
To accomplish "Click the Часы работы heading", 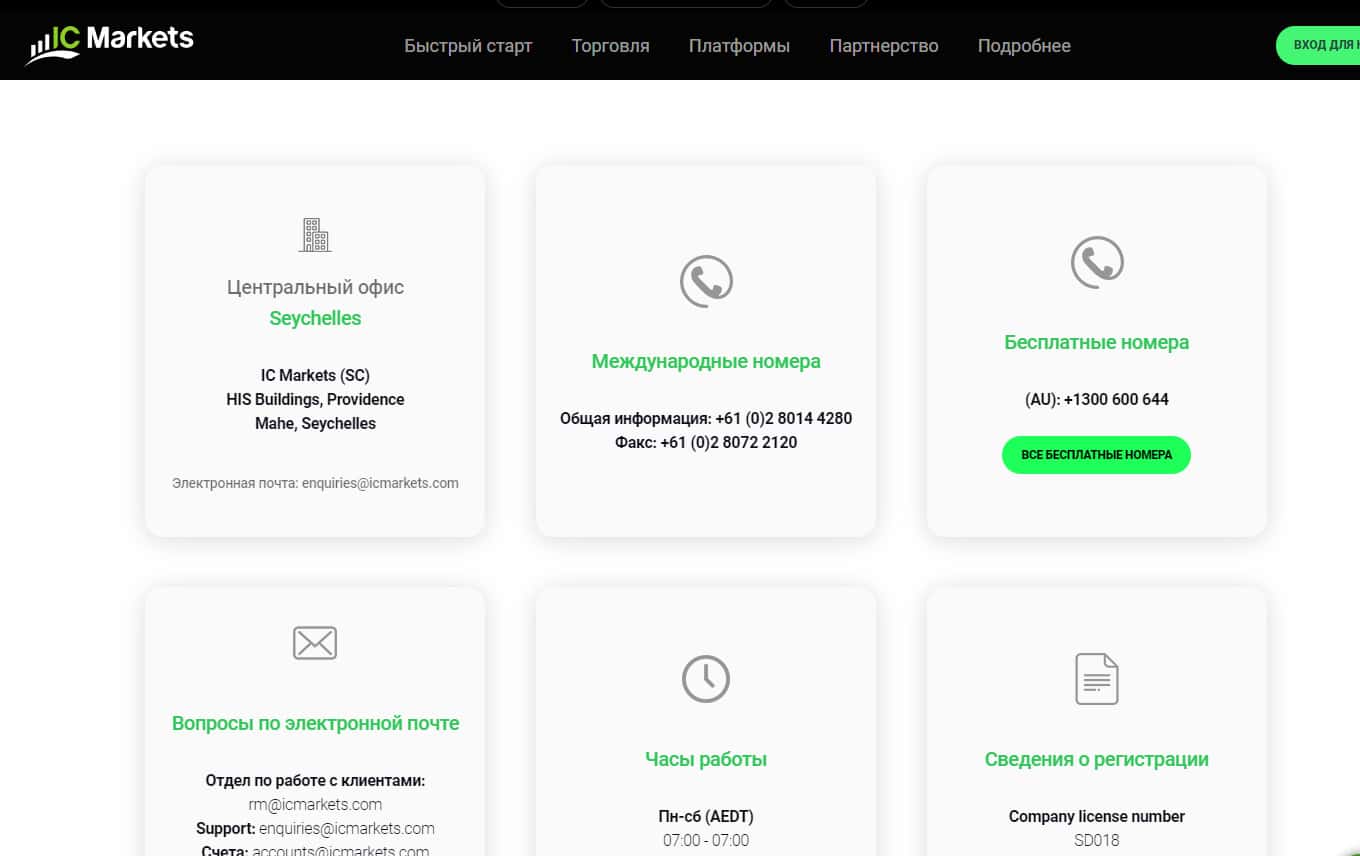I will coord(706,759).
